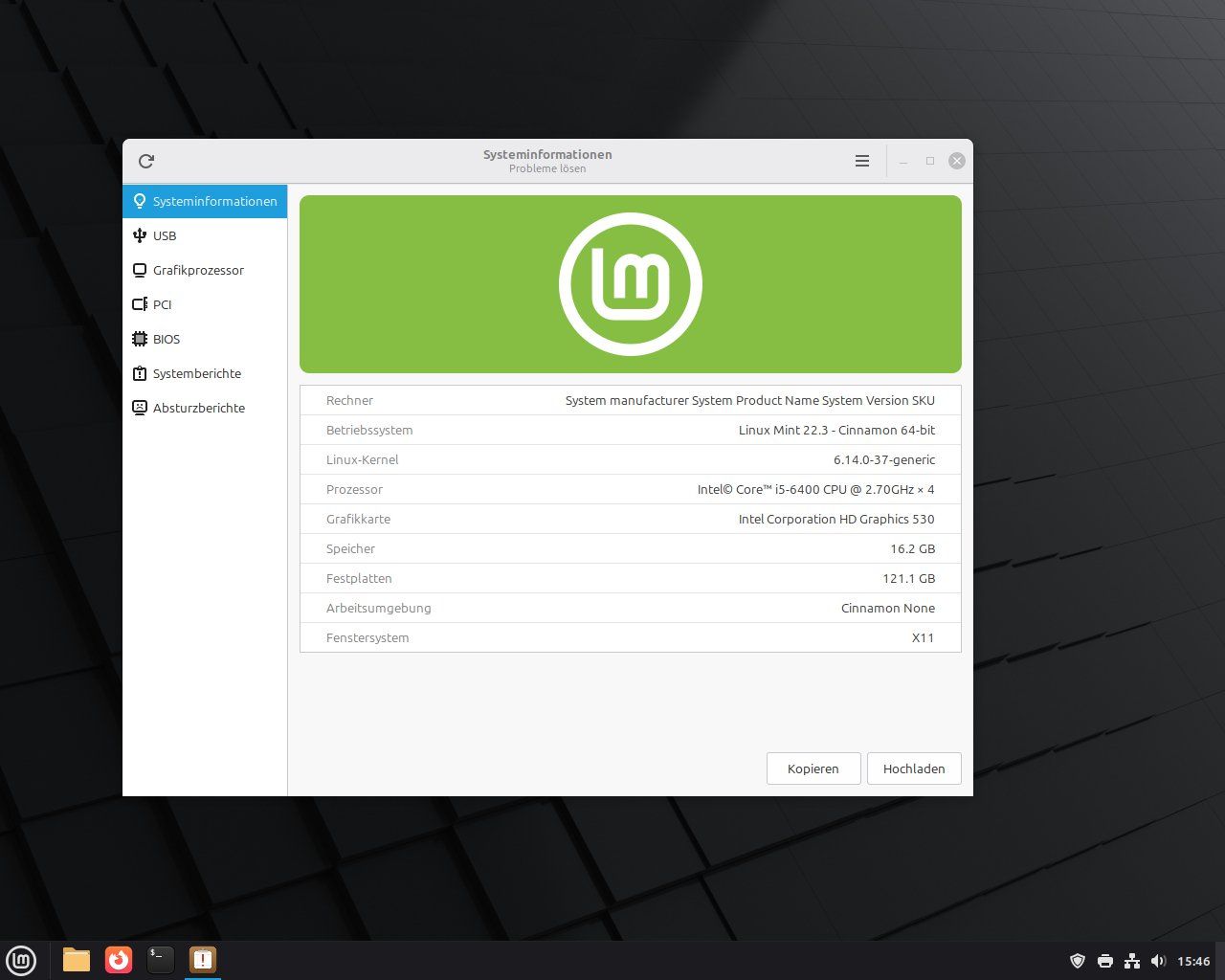Show the BIOS section

pyautogui.click(x=205, y=339)
